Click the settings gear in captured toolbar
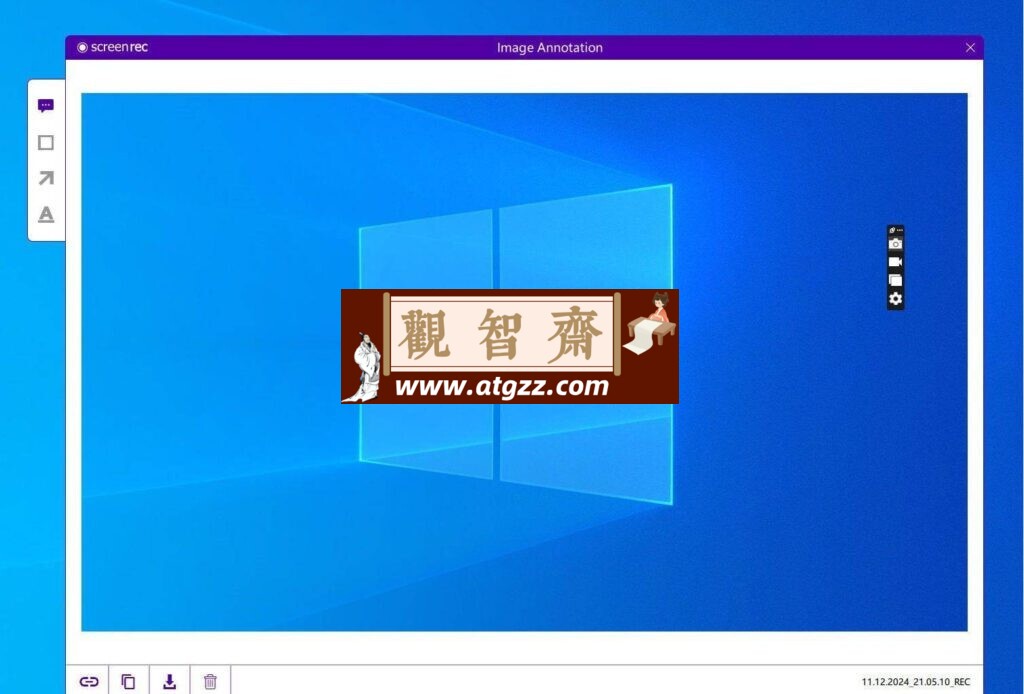Viewport: 1024px width, 694px height. (895, 298)
